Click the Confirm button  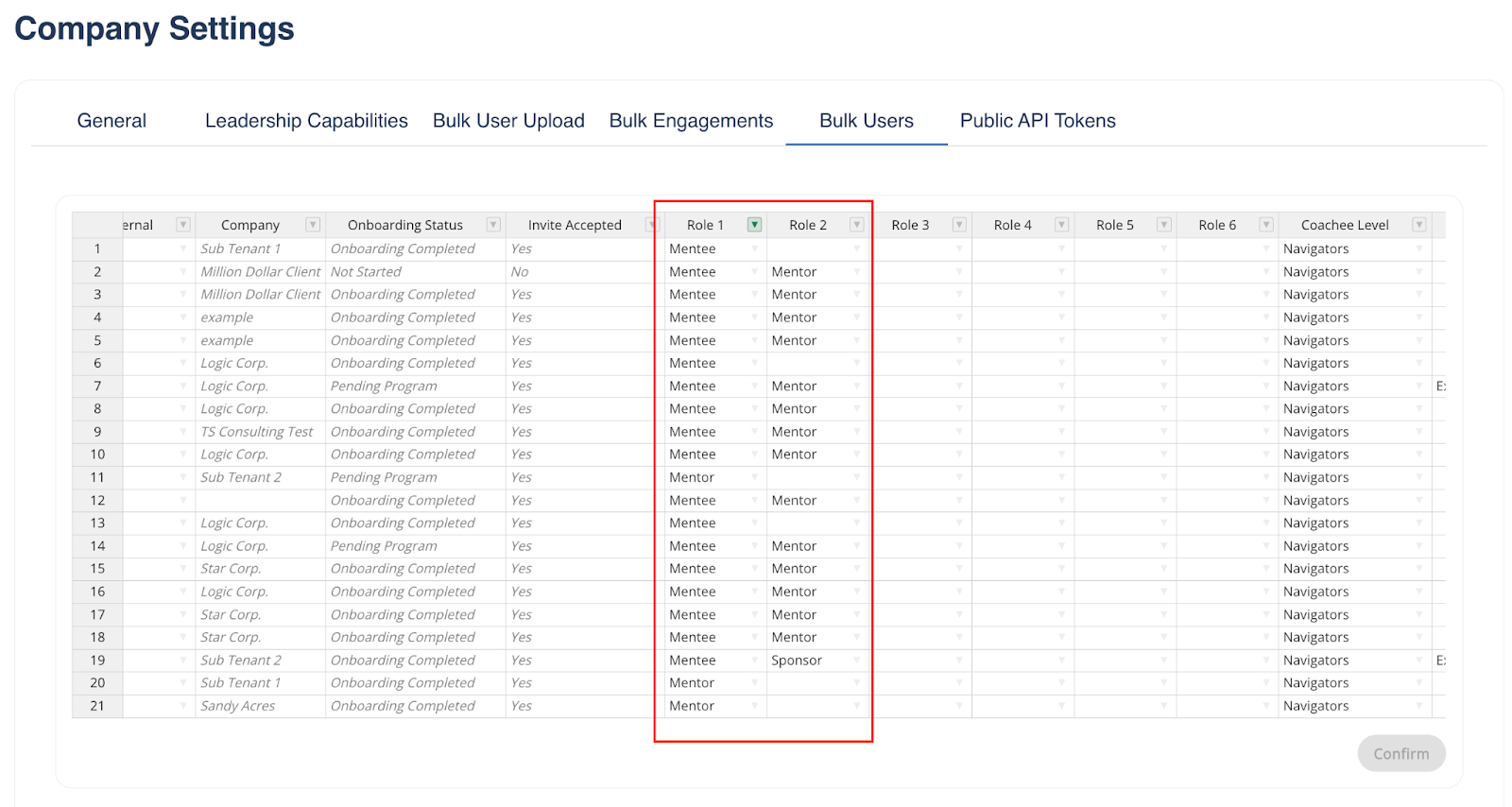click(x=1400, y=753)
